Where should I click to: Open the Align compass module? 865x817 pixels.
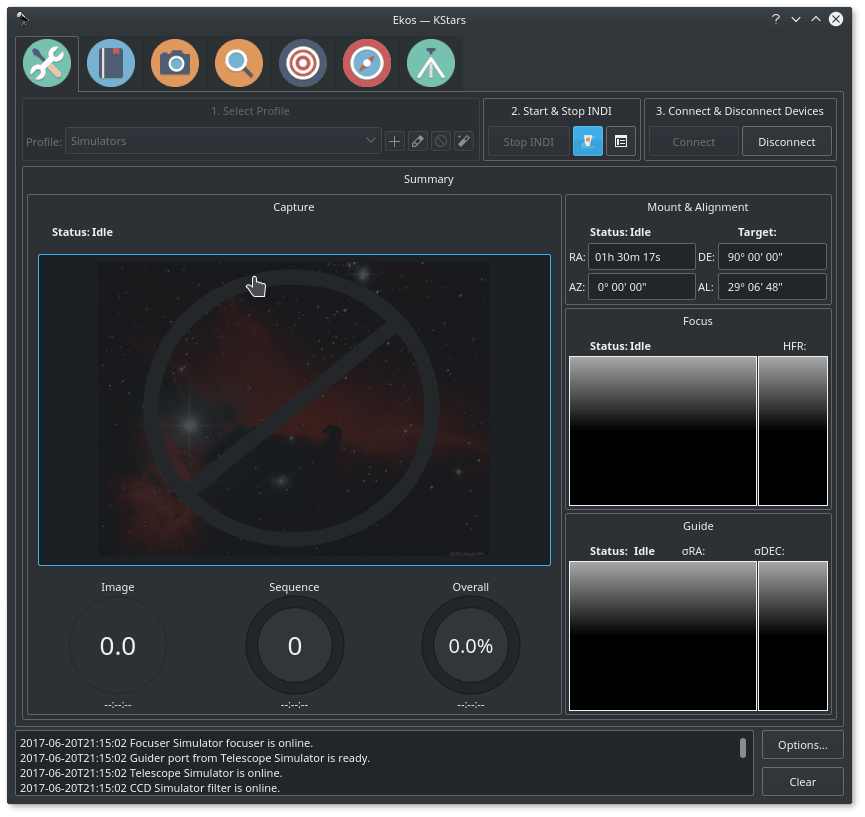tap(366, 64)
